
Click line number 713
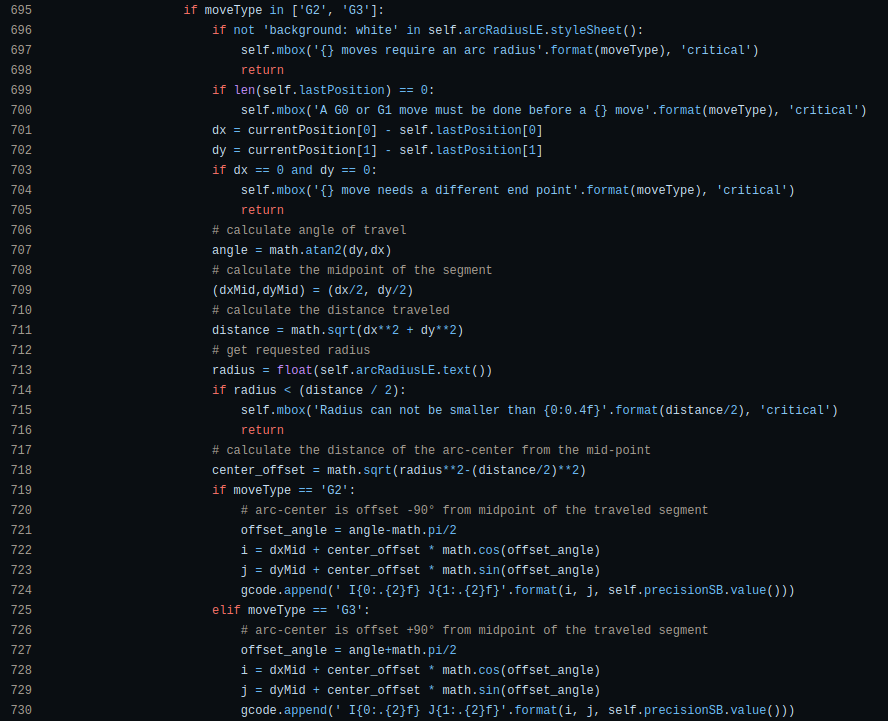[22, 370]
